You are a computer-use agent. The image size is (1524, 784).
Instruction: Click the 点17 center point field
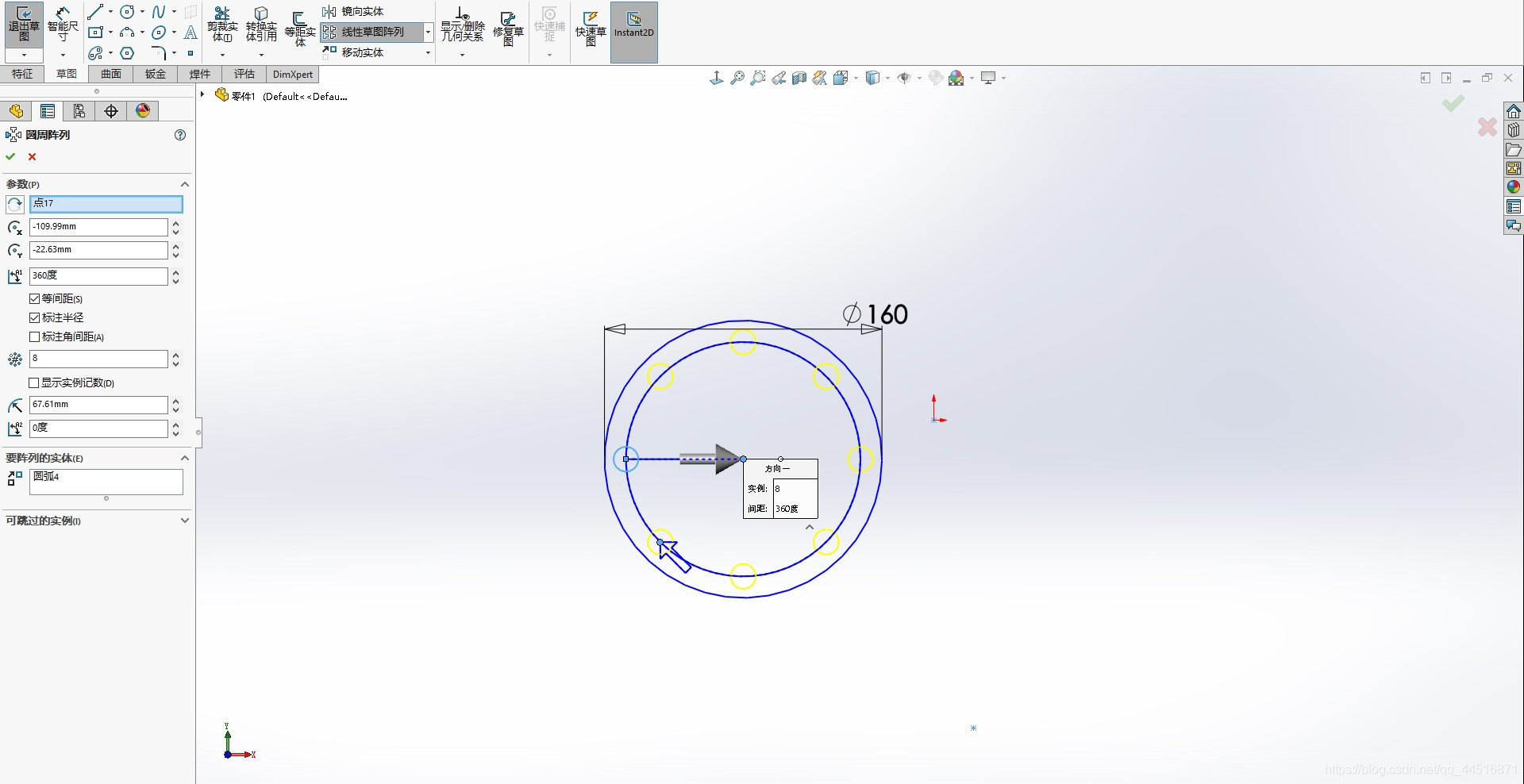pos(106,204)
